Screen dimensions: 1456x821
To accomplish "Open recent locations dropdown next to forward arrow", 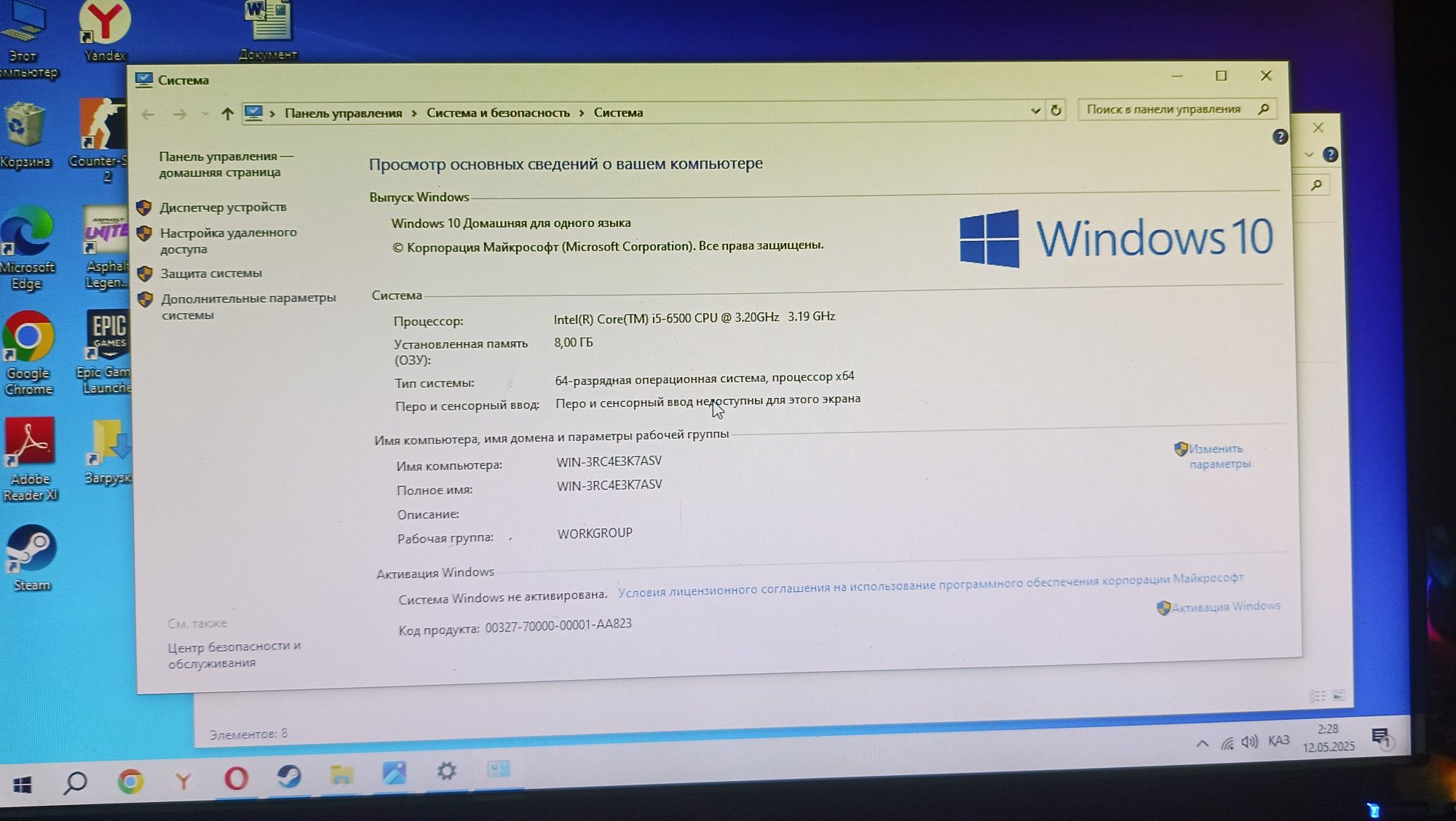I will [205, 114].
